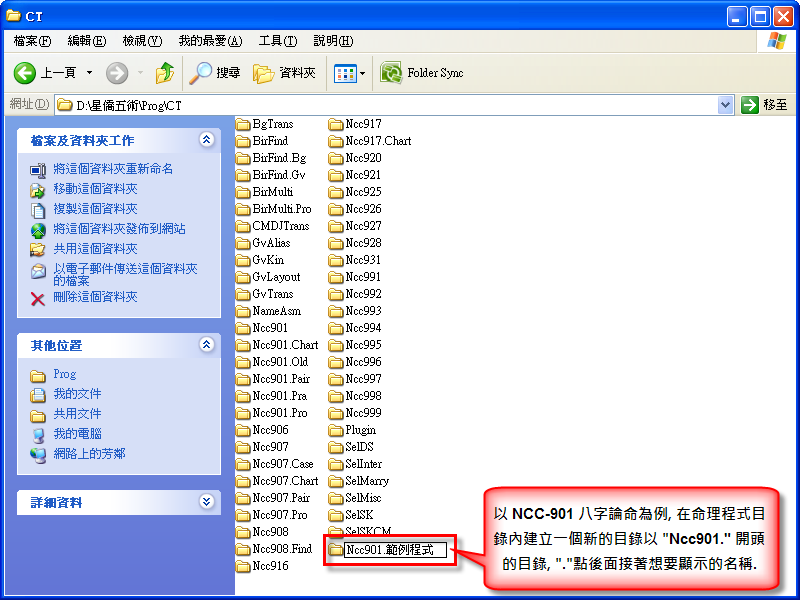Select the Ncc908.Find folder
Image resolution: width=800 pixels, height=600 pixels.
click(282, 549)
